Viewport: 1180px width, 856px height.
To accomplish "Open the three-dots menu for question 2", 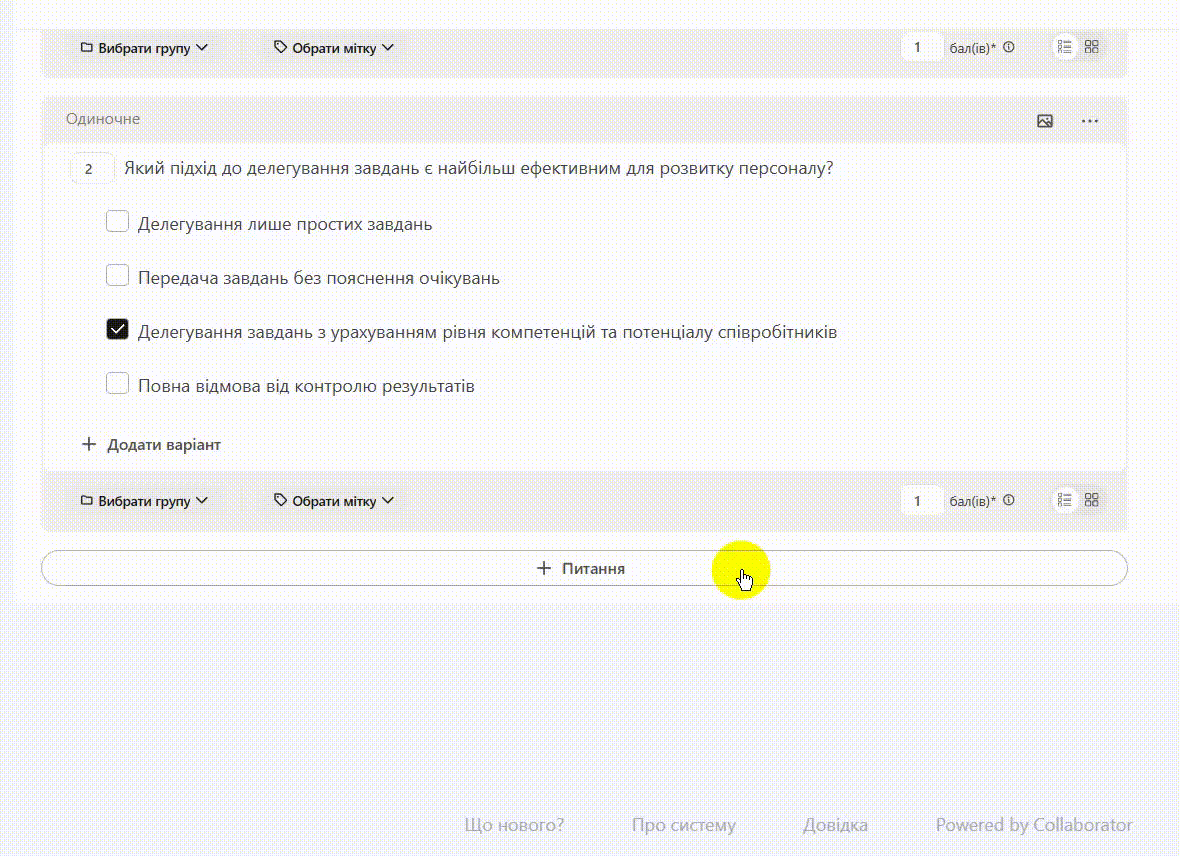I will pos(1090,121).
